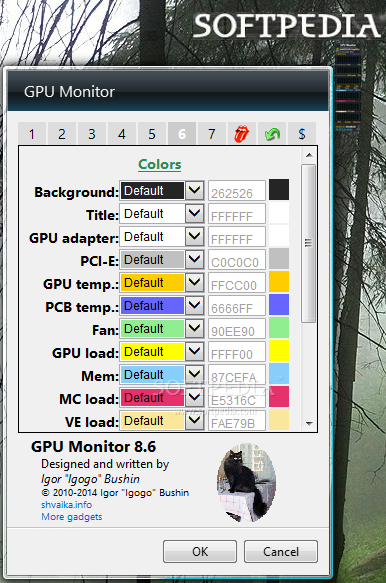Switch to settings tab 2
Image resolution: width=386 pixels, height=583 pixels.
(x=62, y=133)
